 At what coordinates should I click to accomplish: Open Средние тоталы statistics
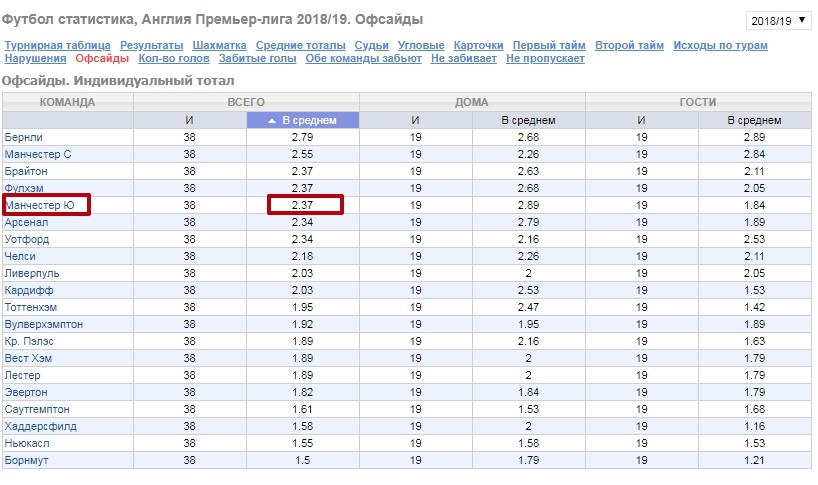300,45
